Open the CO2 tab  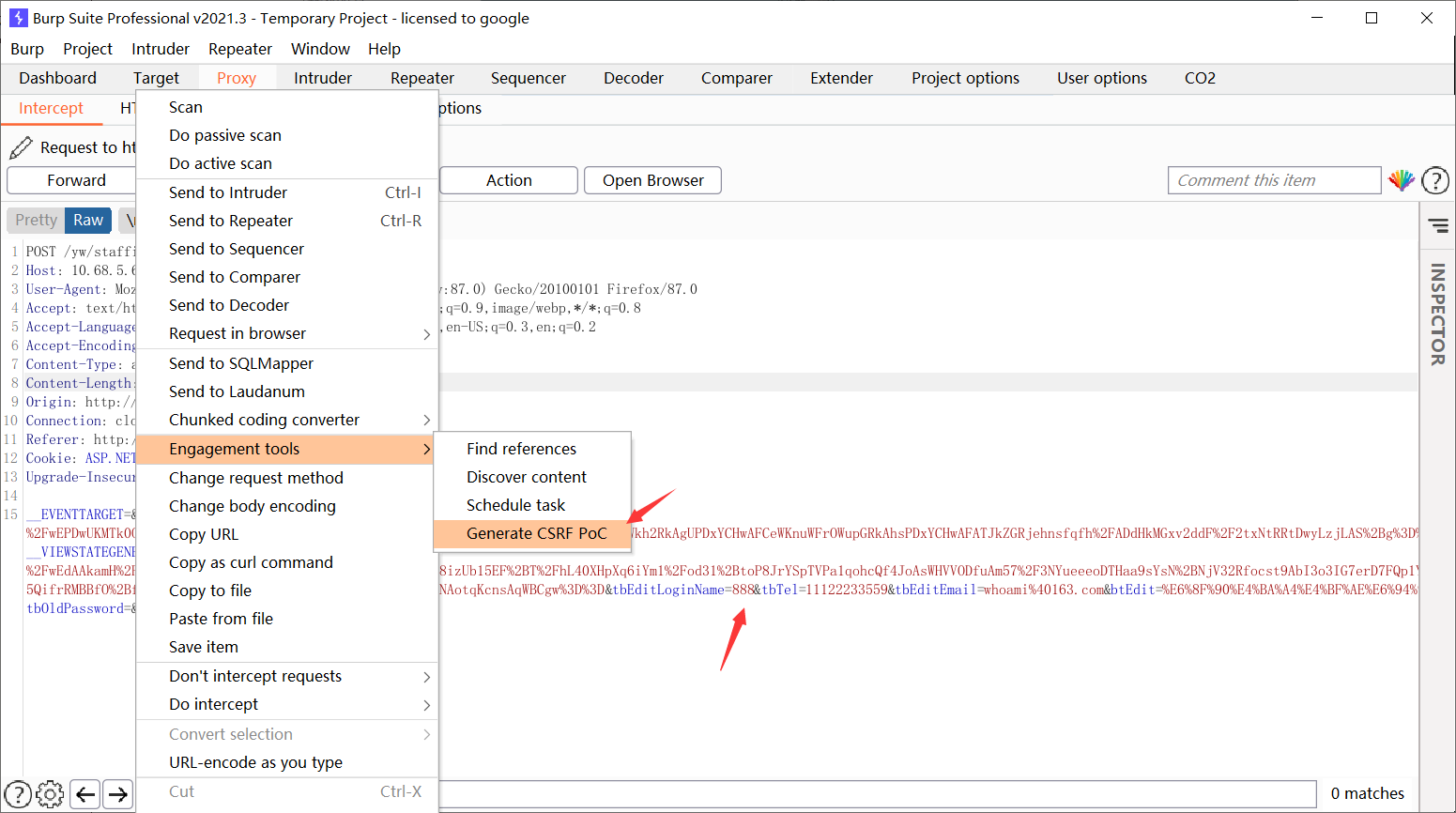tap(1200, 78)
